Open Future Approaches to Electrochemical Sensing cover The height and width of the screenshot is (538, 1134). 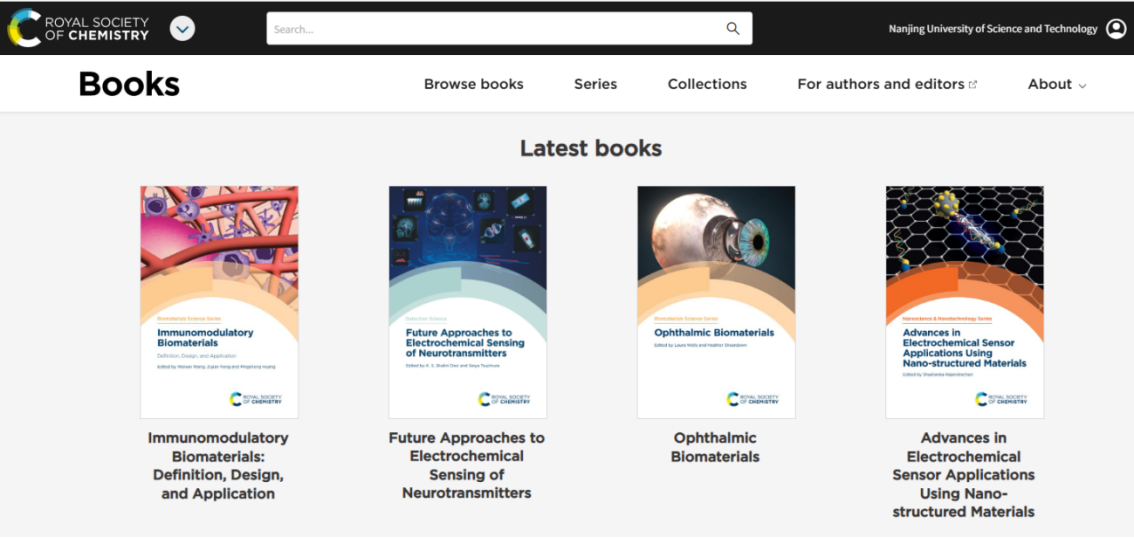(x=467, y=301)
